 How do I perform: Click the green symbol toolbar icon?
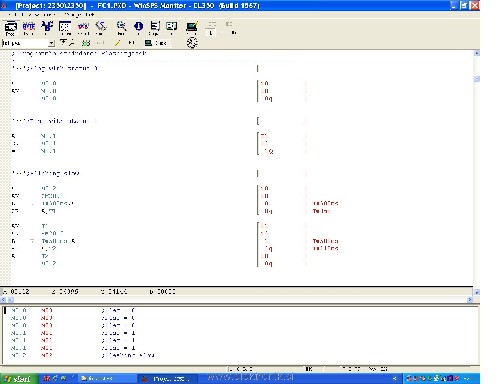tap(86, 43)
